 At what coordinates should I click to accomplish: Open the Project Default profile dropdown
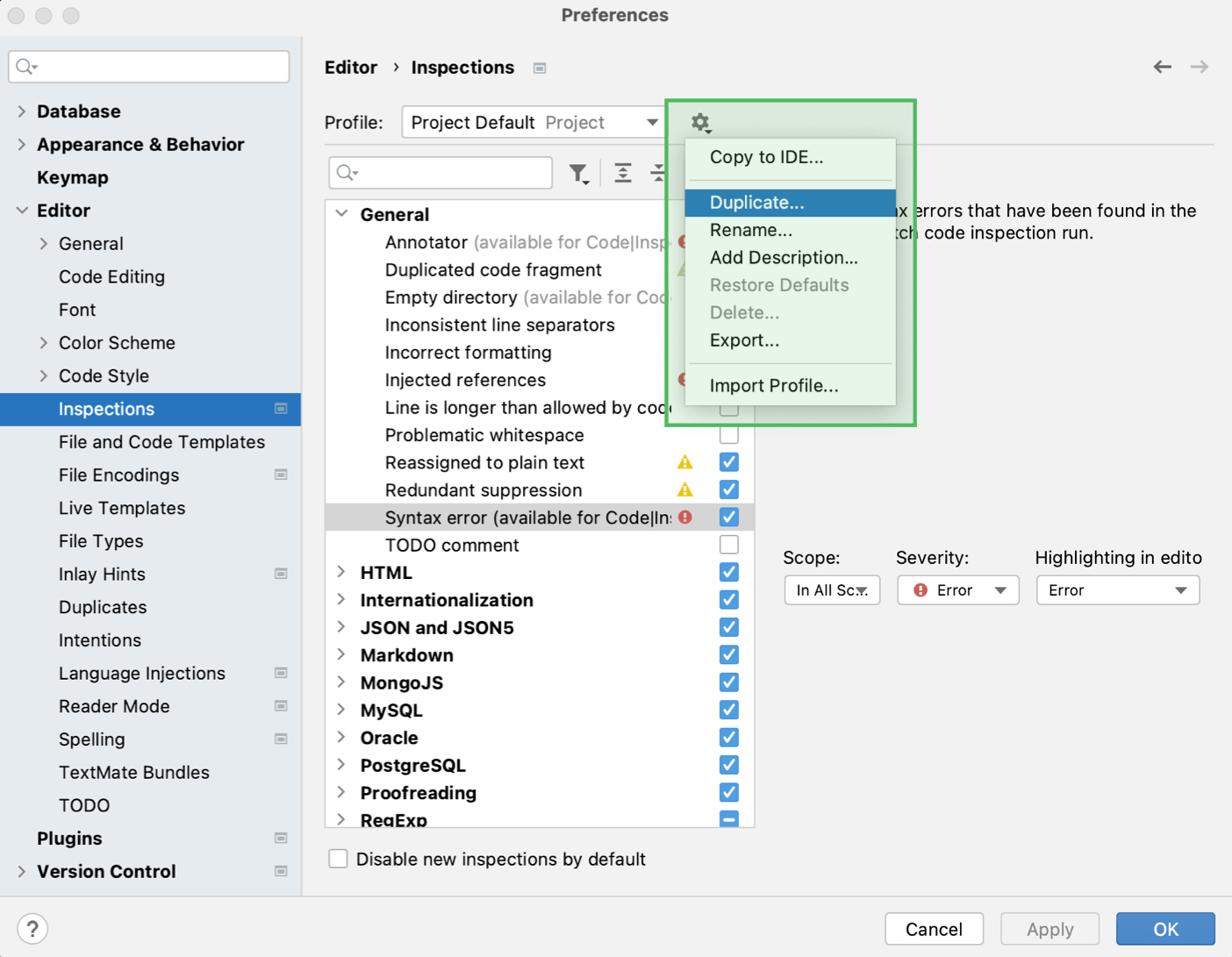533,122
